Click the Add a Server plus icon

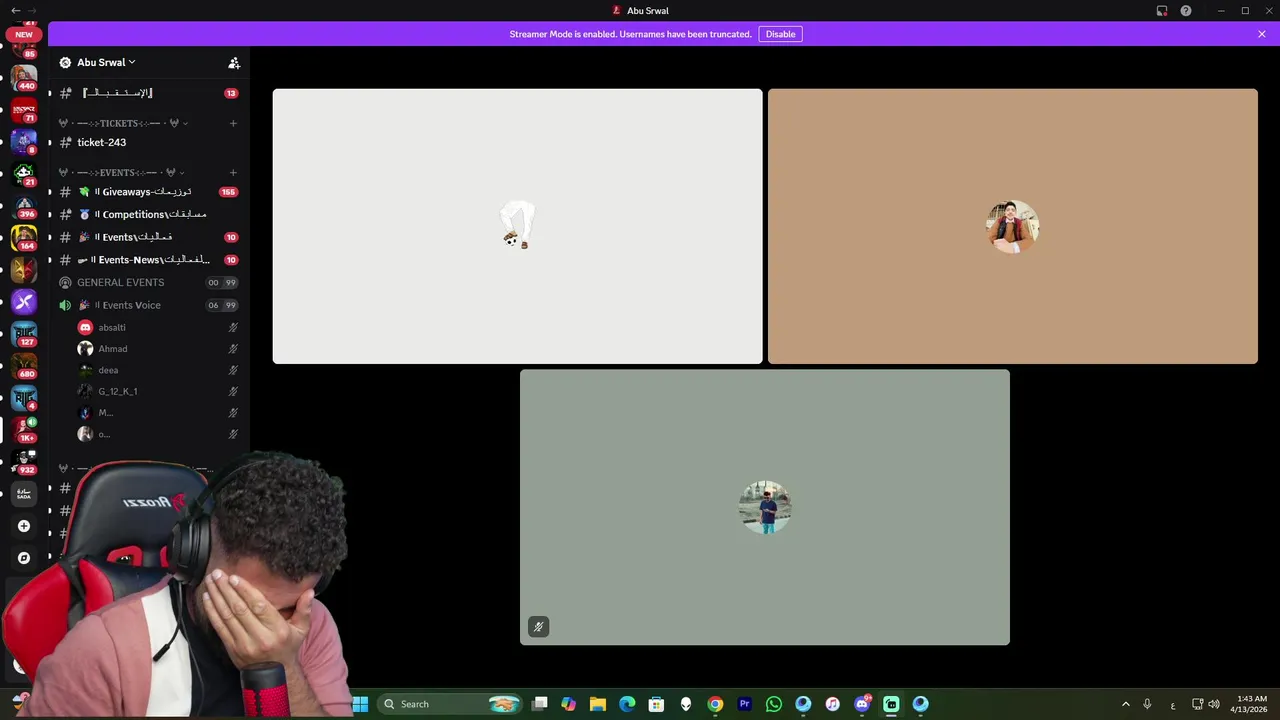coord(24,526)
